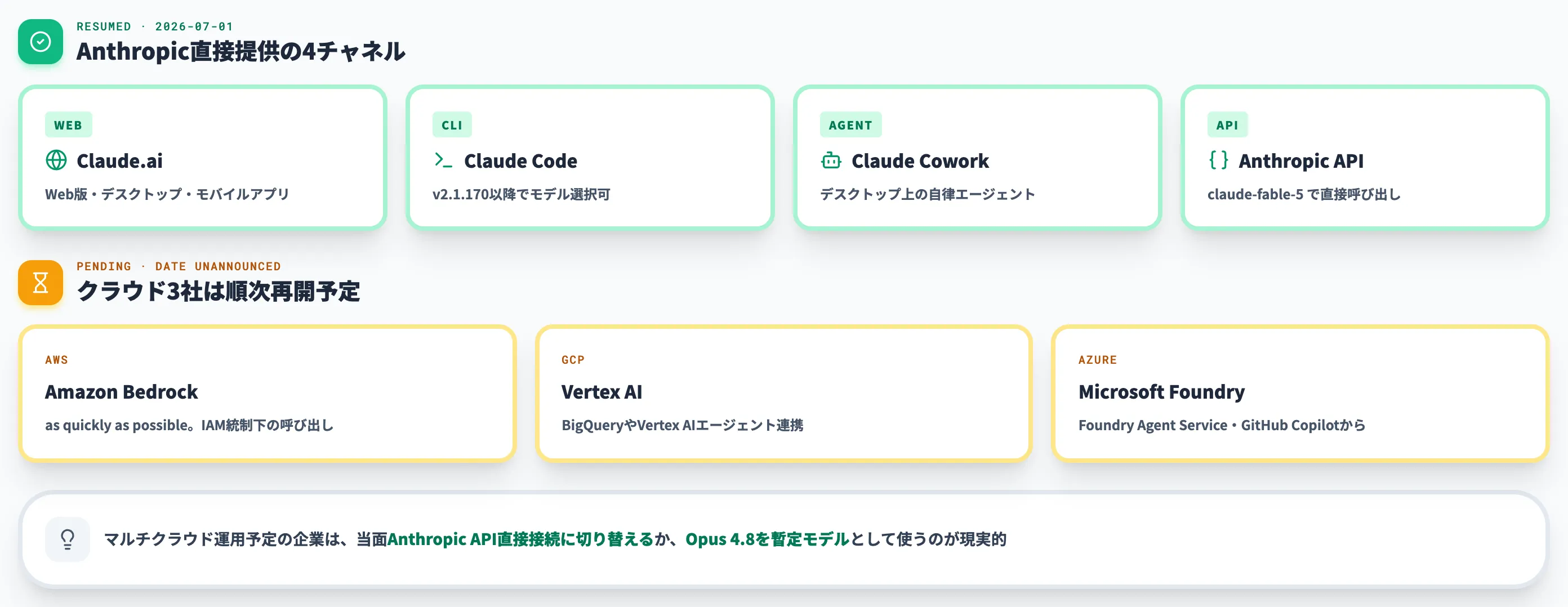Click the globe icon beside Claude.ai
The width and height of the screenshot is (1568, 607).
coord(56,160)
